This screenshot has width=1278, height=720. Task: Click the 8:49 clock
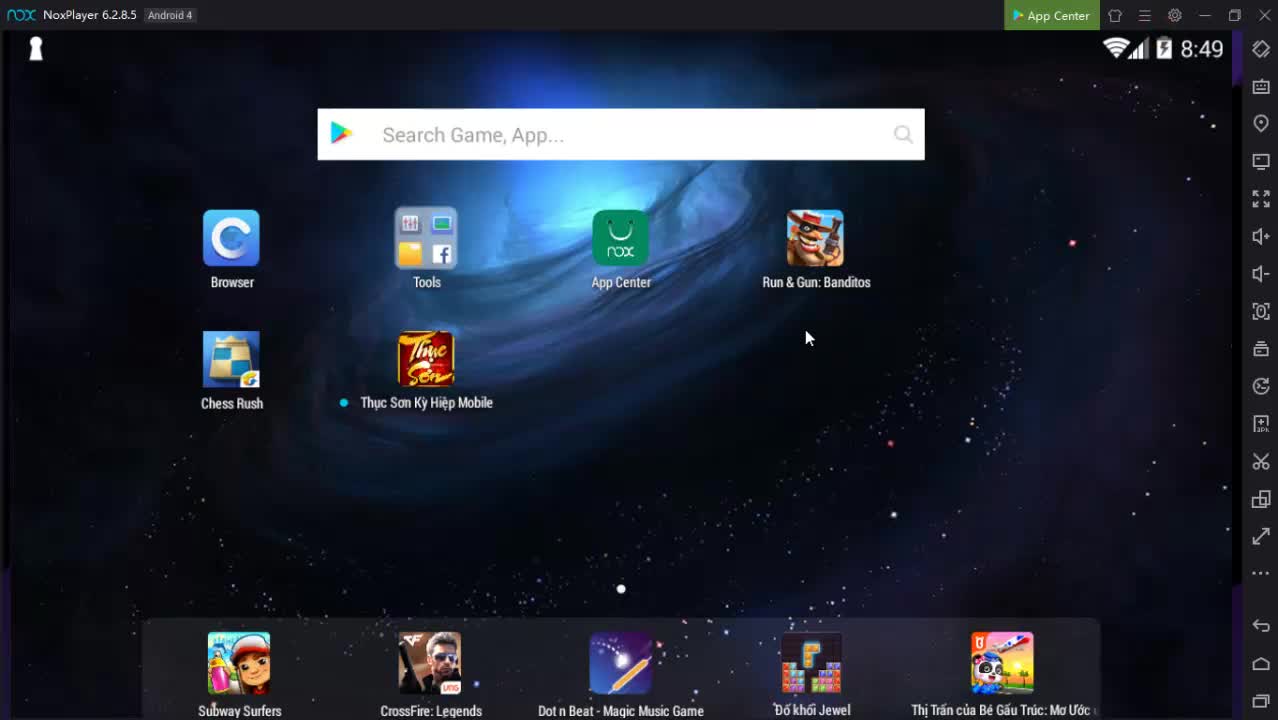pyautogui.click(x=1201, y=49)
